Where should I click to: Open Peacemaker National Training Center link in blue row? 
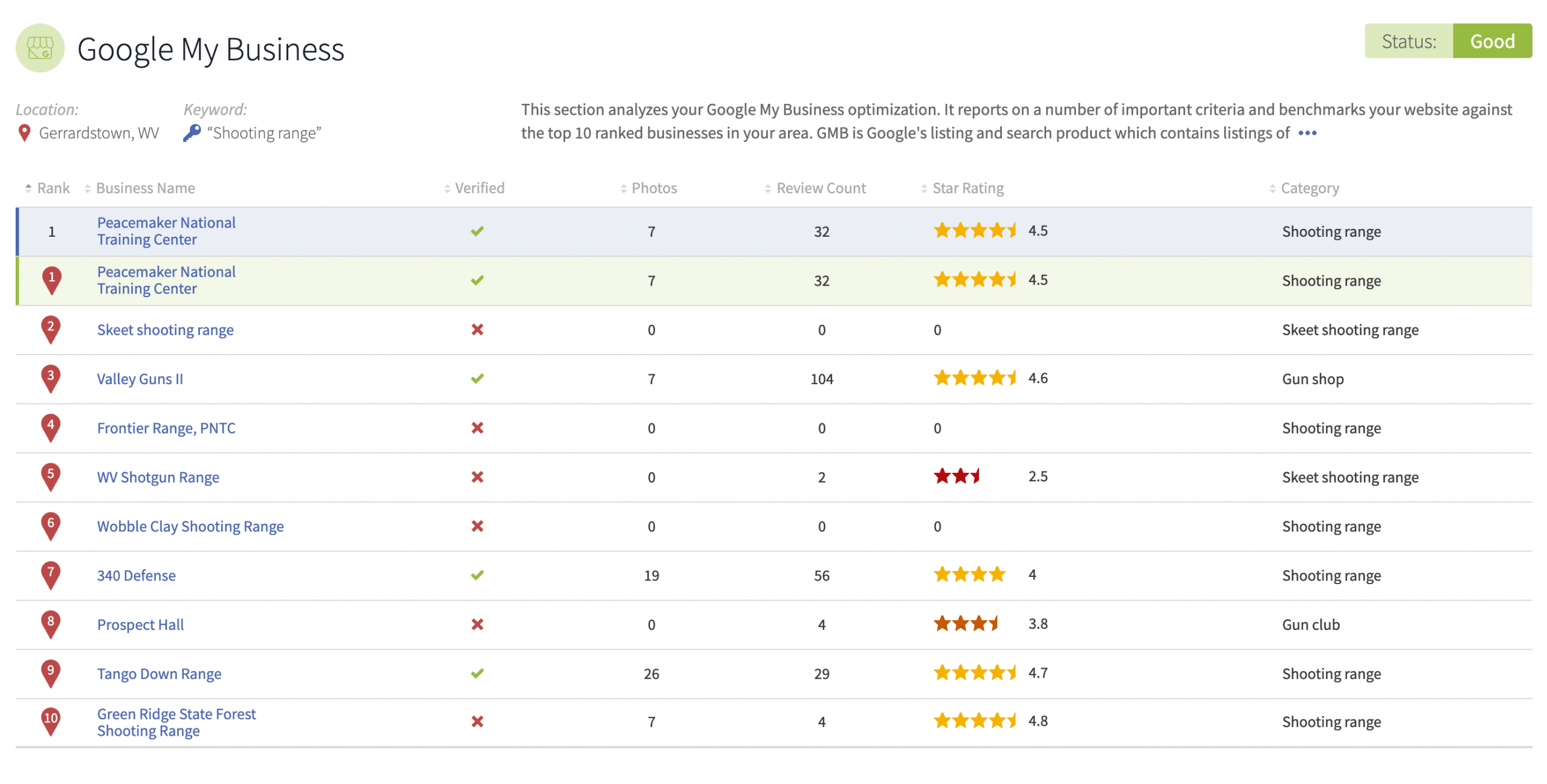(x=166, y=231)
